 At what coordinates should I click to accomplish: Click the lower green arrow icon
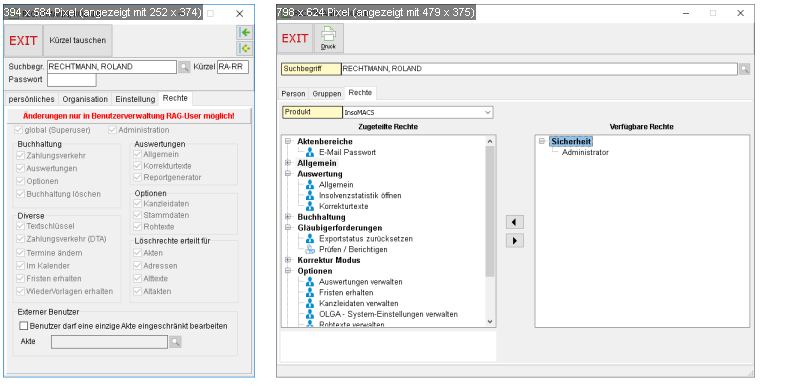245,48
